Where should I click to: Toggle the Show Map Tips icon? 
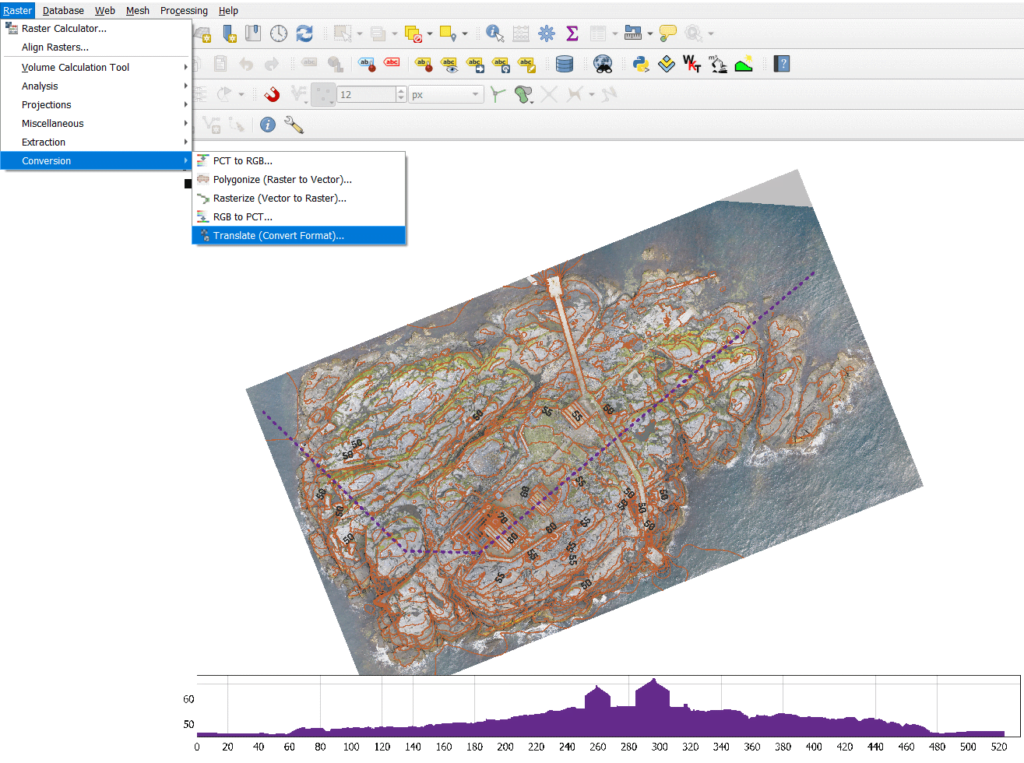click(x=668, y=34)
